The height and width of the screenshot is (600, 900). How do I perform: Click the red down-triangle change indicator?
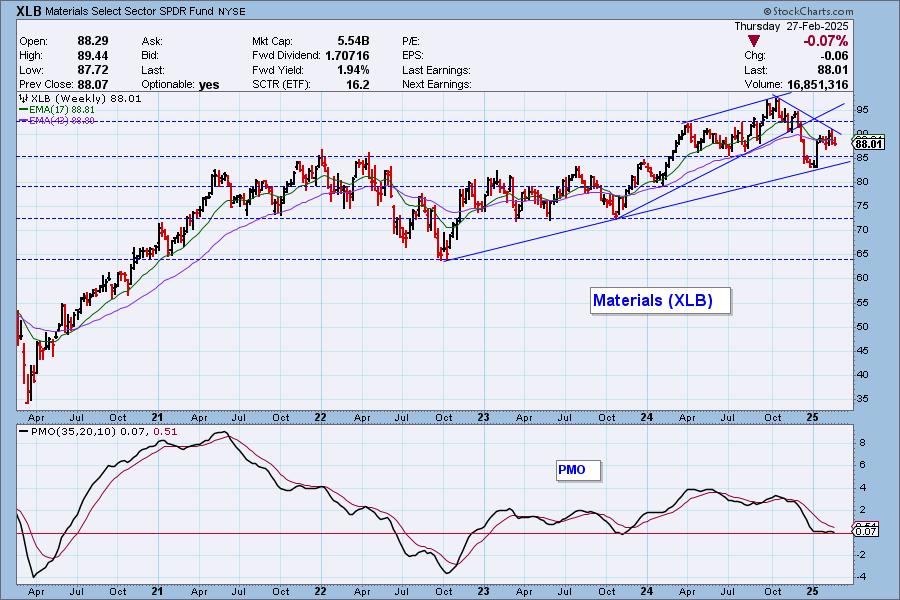click(x=754, y=41)
